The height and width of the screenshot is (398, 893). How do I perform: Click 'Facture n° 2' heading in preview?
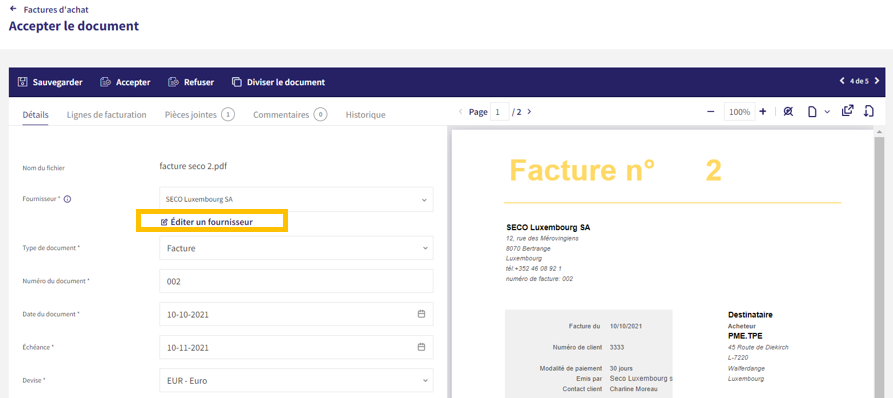coord(616,170)
